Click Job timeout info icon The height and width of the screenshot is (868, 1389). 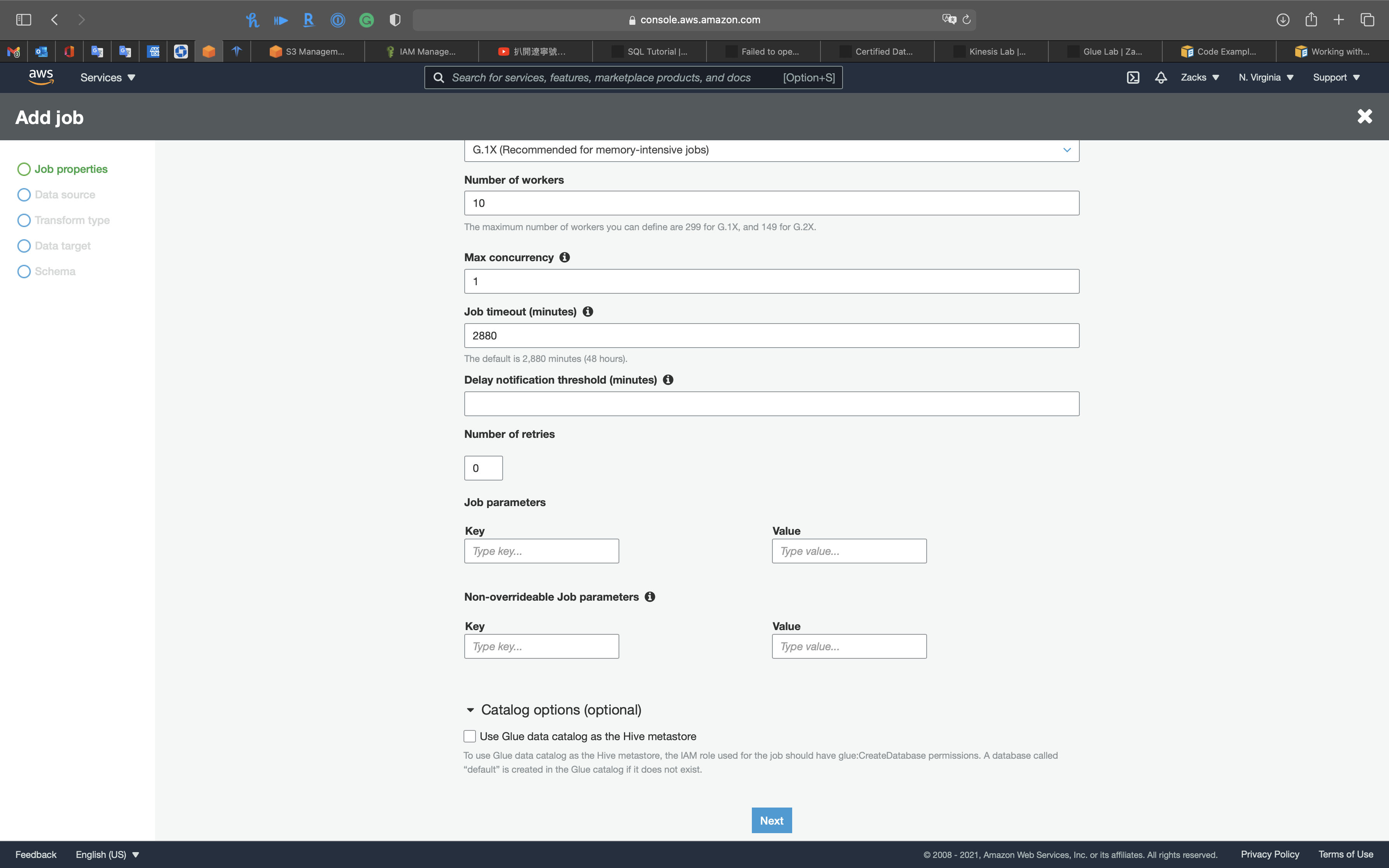(588, 312)
